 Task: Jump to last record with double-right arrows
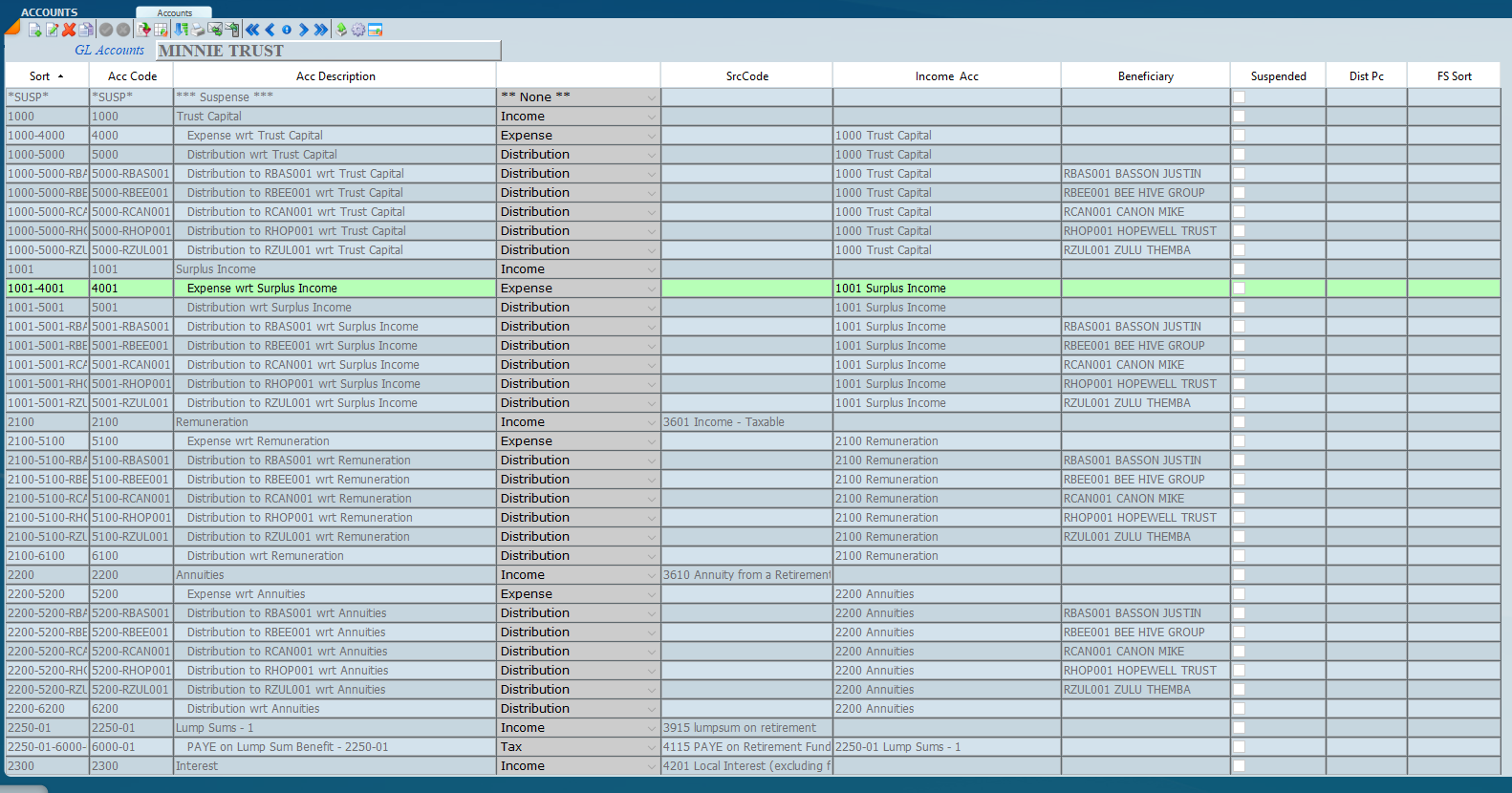pyautogui.click(x=321, y=30)
